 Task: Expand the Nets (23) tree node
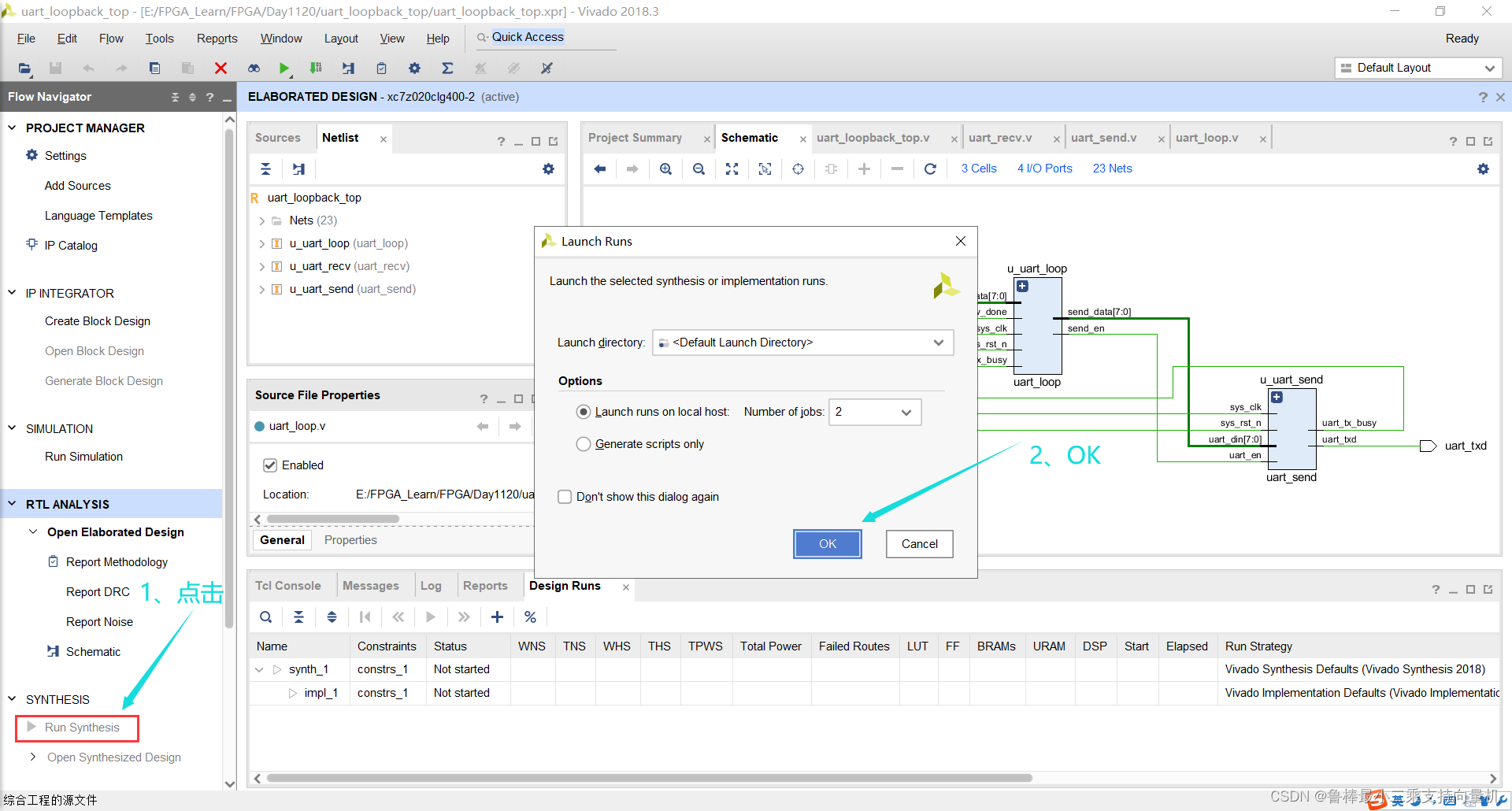coord(261,221)
